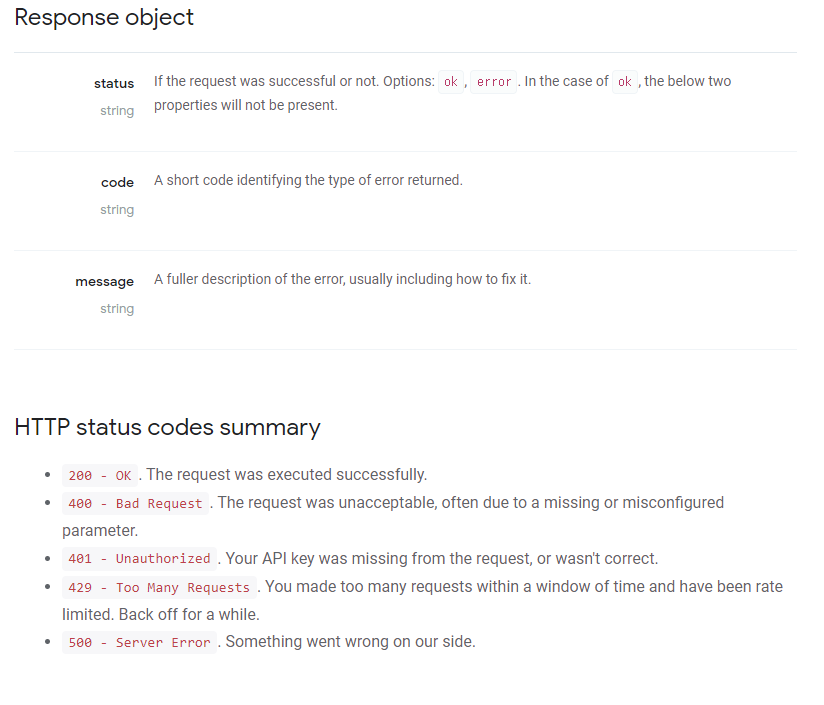Click the "string" type under code

point(117,209)
